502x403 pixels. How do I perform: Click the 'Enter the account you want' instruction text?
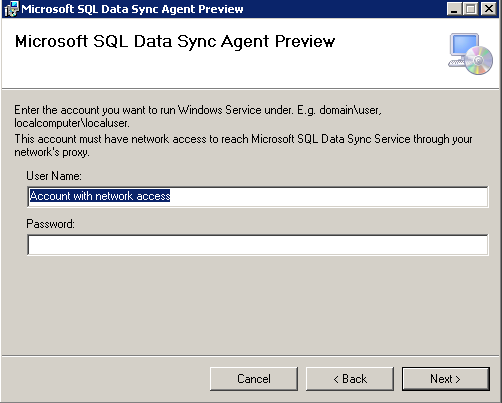tap(198, 116)
